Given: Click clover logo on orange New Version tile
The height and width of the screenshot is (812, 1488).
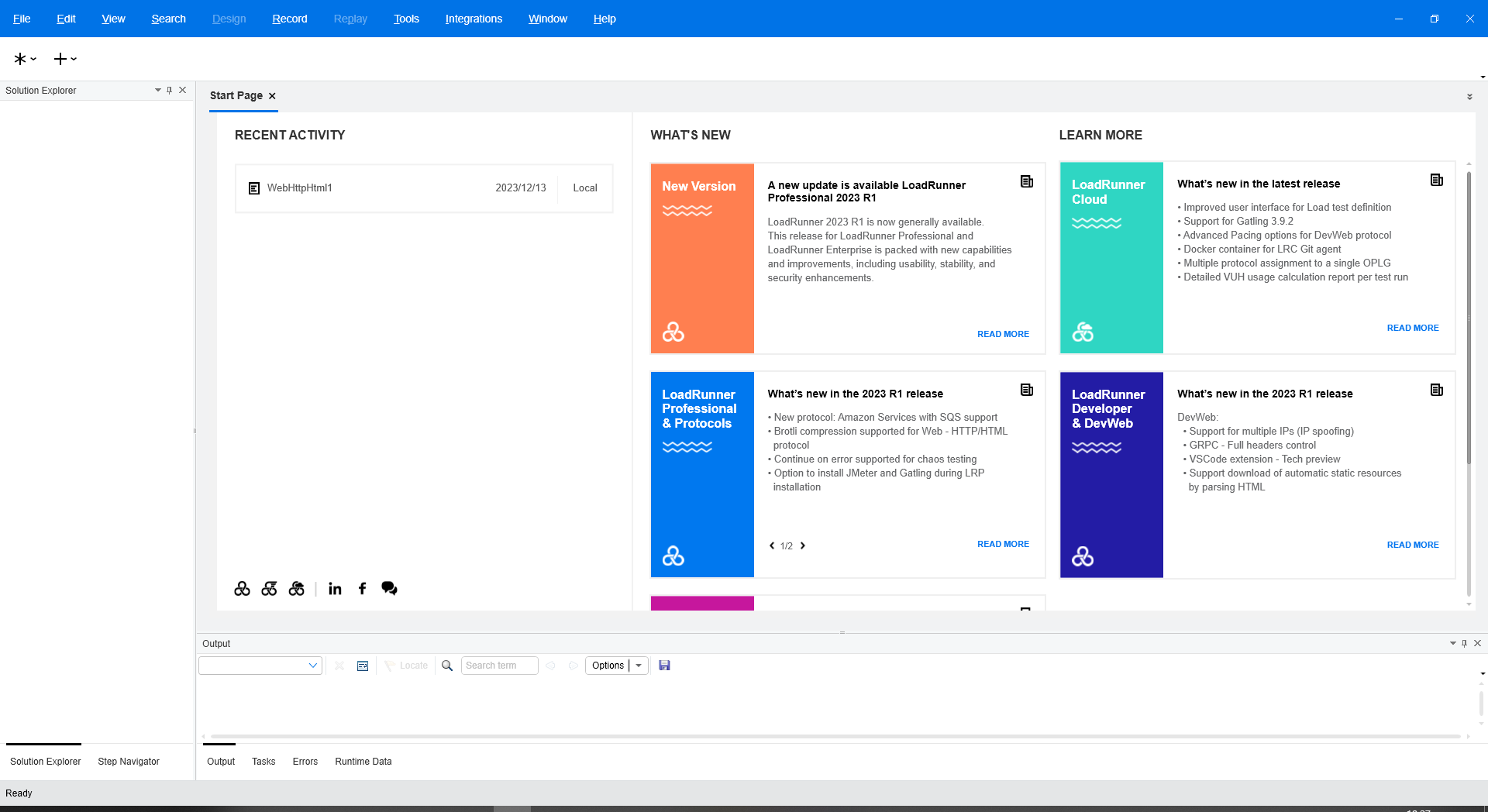Looking at the screenshot, I should click(x=673, y=332).
